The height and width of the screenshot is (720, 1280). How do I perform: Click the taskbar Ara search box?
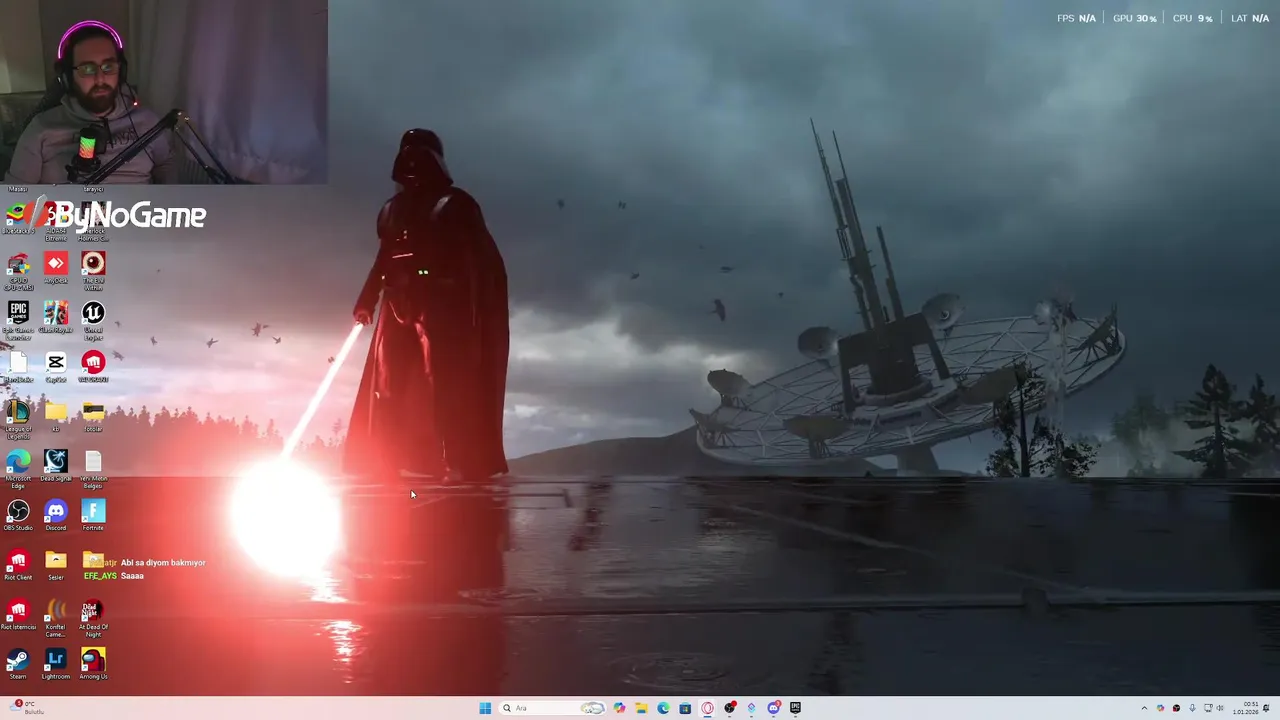tap(553, 708)
